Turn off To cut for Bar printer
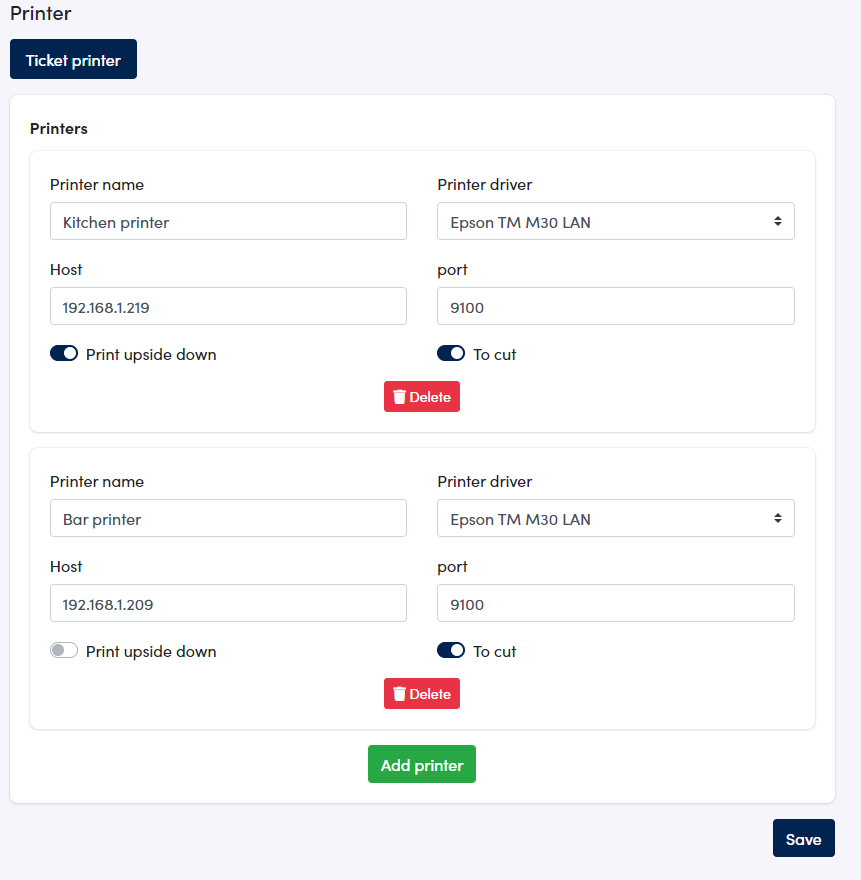Screen dimensions: 861x880 tap(451, 650)
